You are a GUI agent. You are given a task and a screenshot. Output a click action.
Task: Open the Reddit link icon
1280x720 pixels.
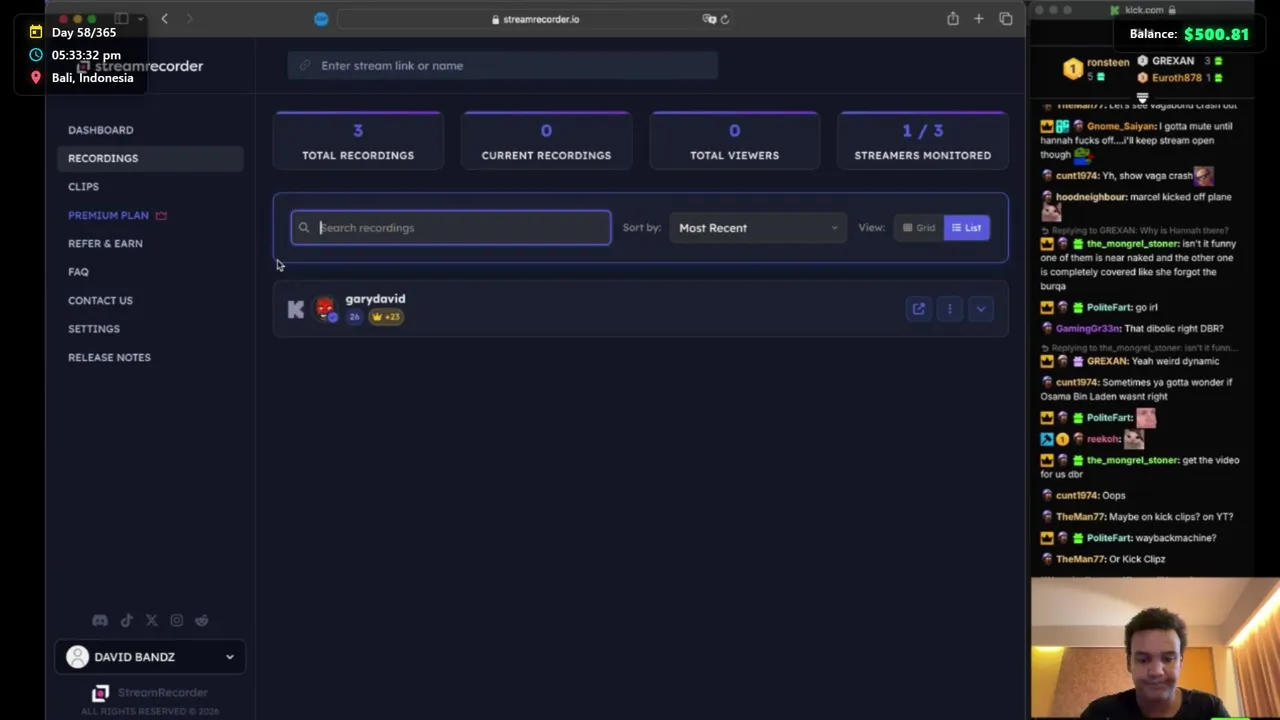tap(202, 620)
